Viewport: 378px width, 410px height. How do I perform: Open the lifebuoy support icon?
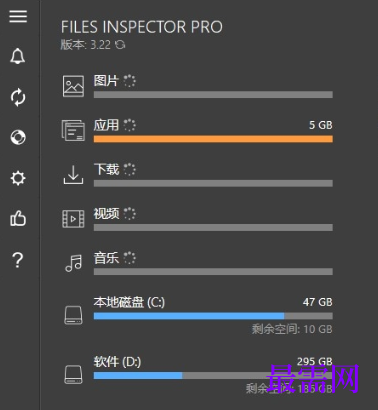[18, 137]
